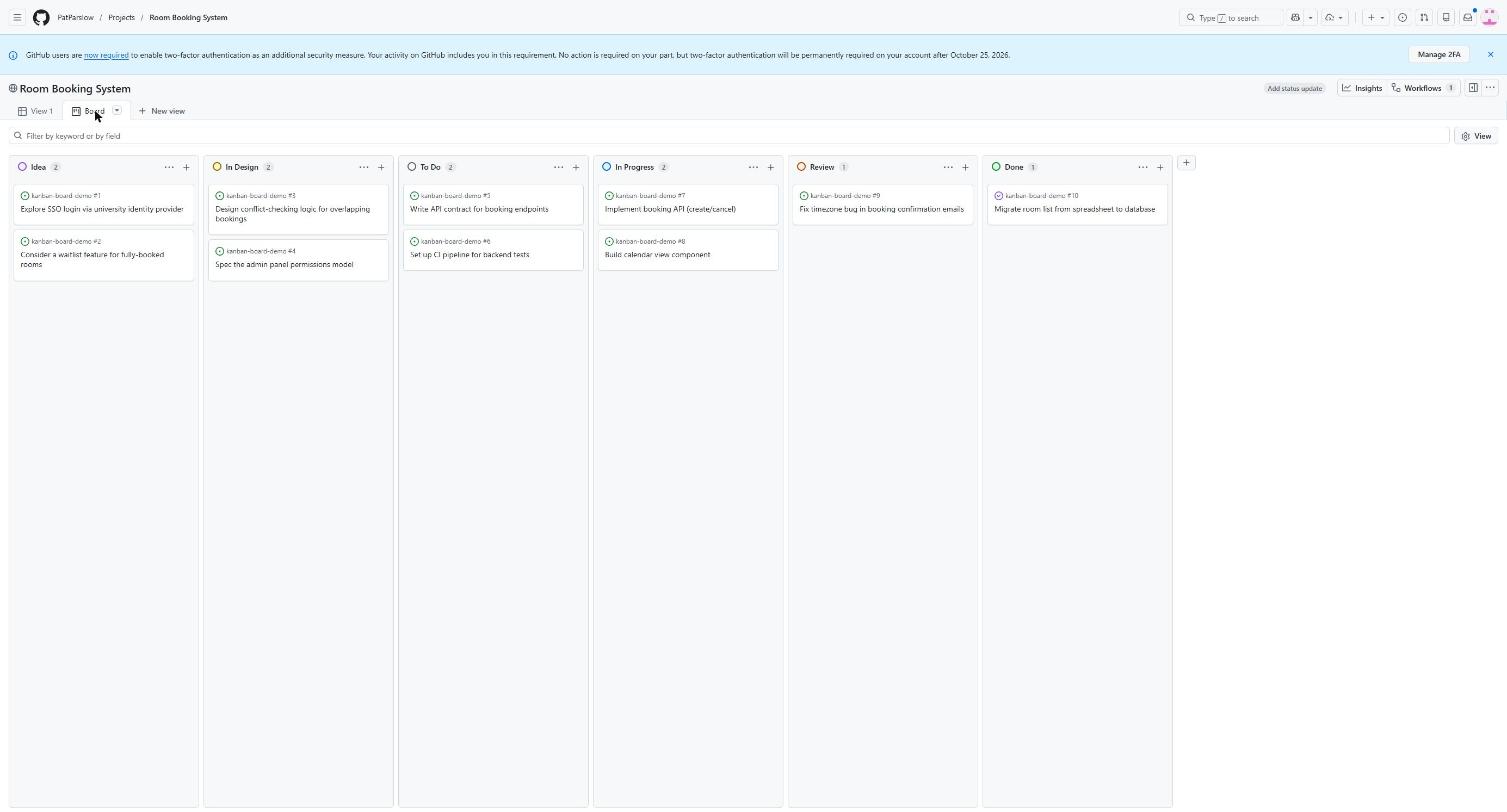This screenshot has width=1507, height=812.
Task: Add item to the To Do column
Action: (576, 167)
